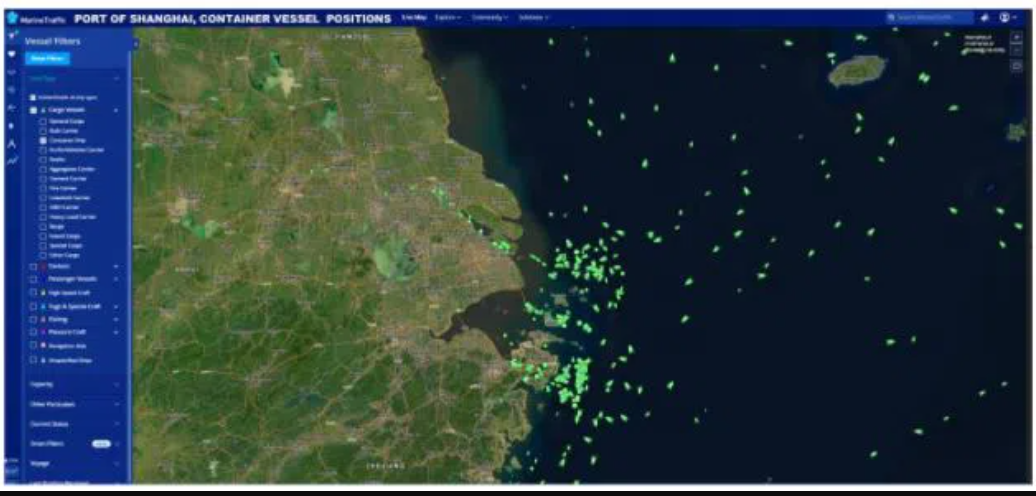Uncheck the Container Ship checkbox

(43, 140)
